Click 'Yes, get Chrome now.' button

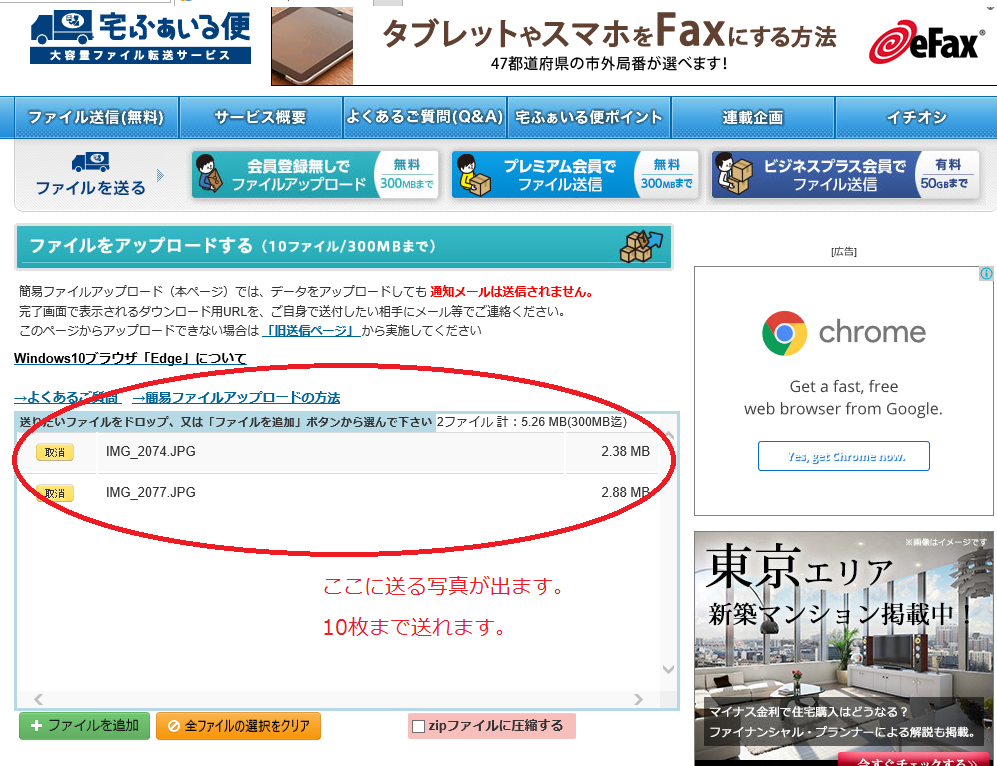click(843, 456)
